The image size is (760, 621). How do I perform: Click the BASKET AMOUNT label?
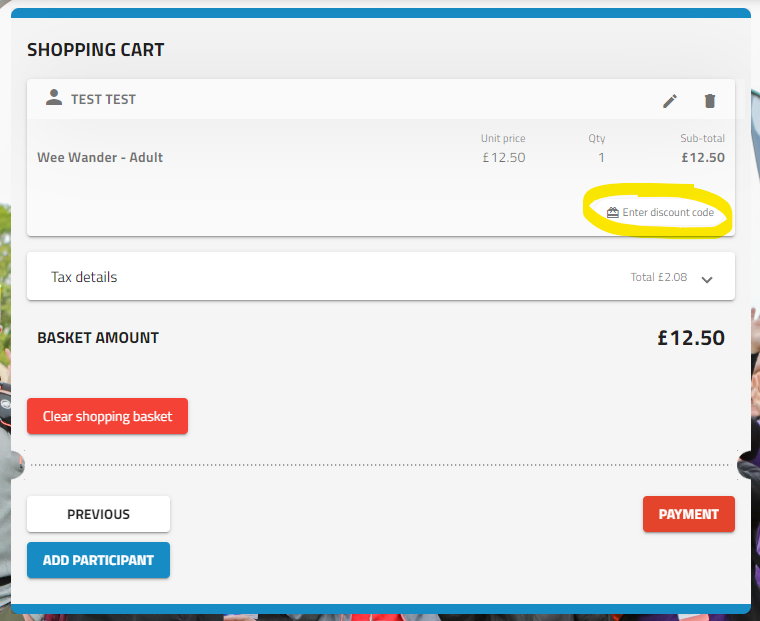(x=98, y=337)
